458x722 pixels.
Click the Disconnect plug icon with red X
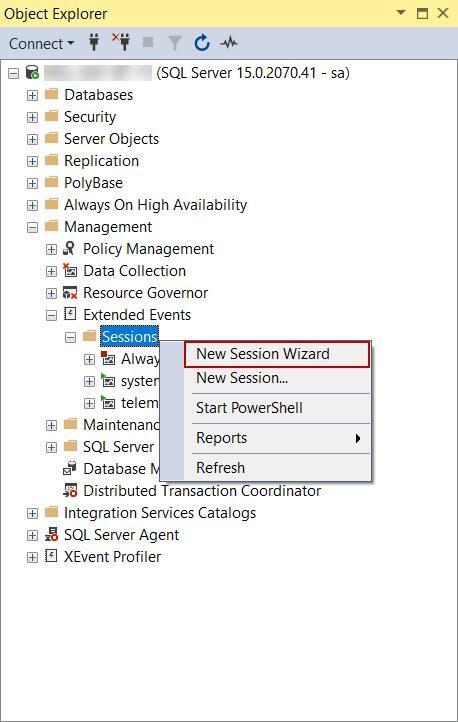click(x=121, y=42)
